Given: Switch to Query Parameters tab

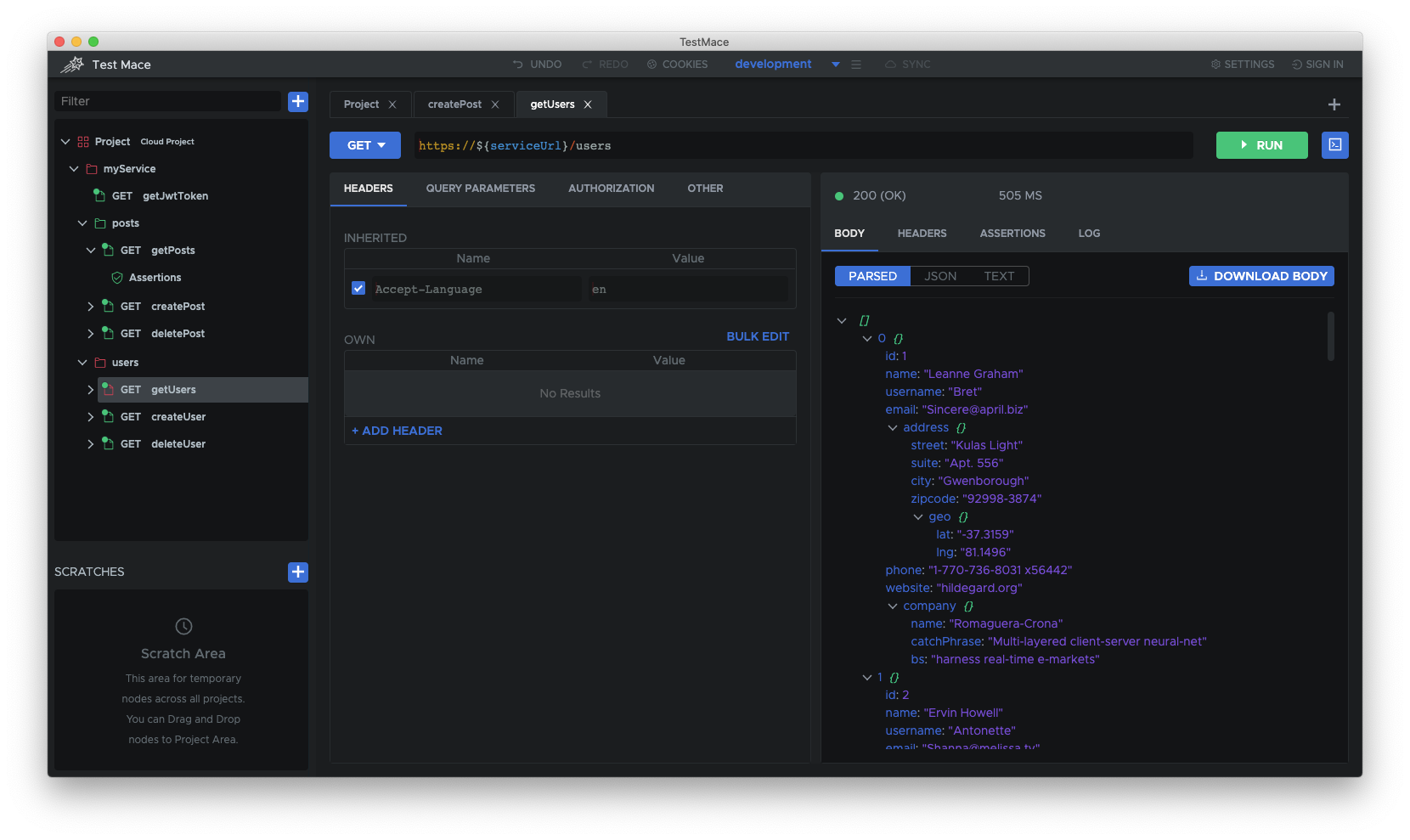Looking at the screenshot, I should pos(481,189).
